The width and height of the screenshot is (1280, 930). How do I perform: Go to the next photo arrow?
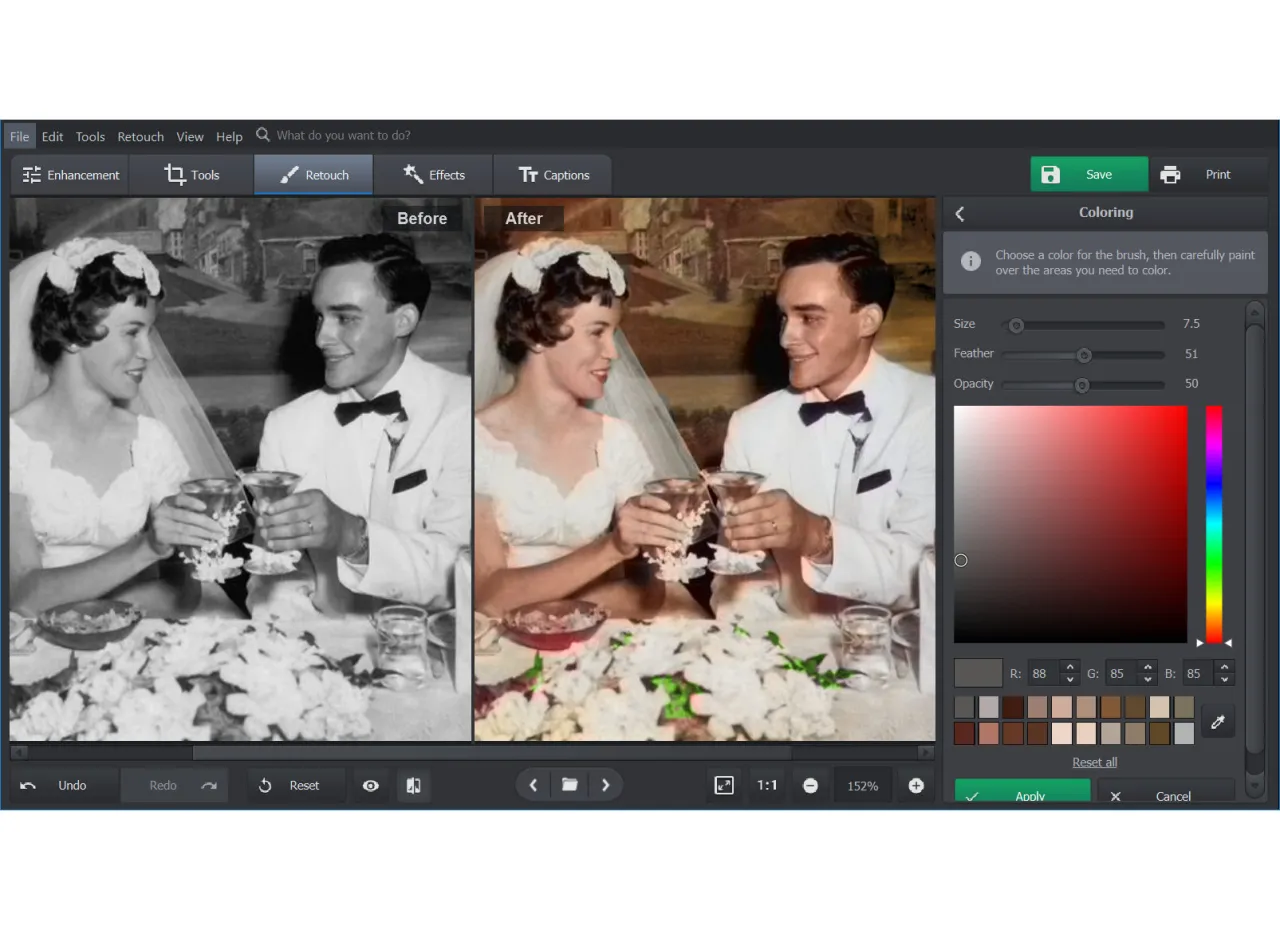pyautogui.click(x=605, y=785)
